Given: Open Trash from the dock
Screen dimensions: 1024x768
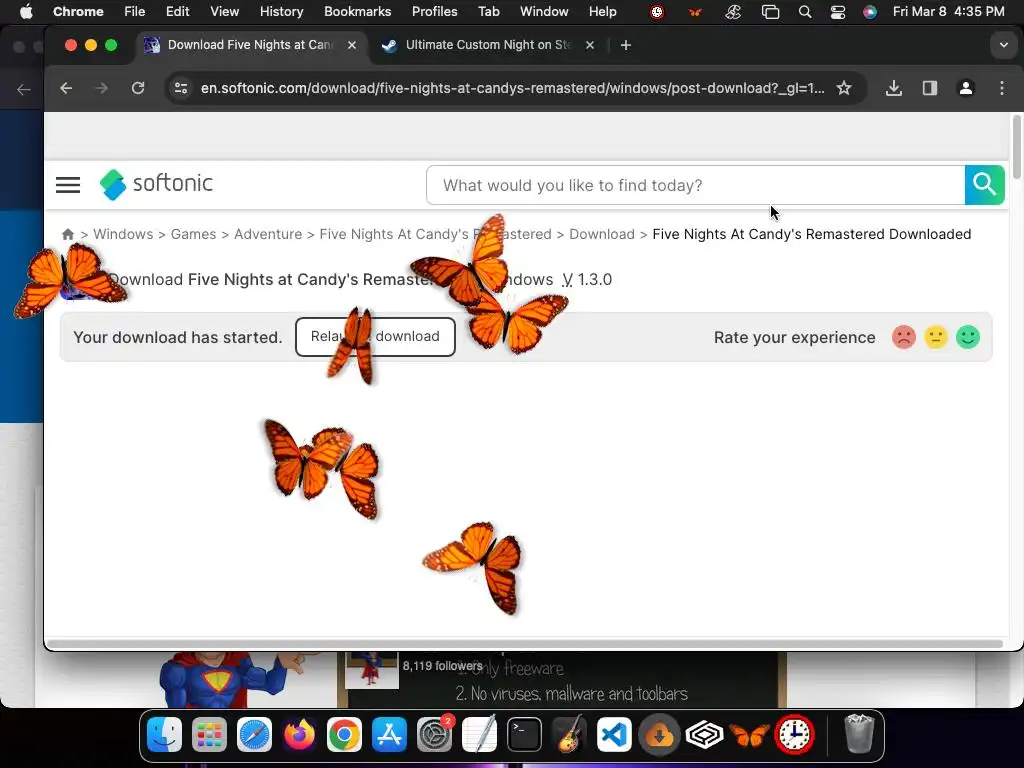Looking at the screenshot, I should [859, 735].
